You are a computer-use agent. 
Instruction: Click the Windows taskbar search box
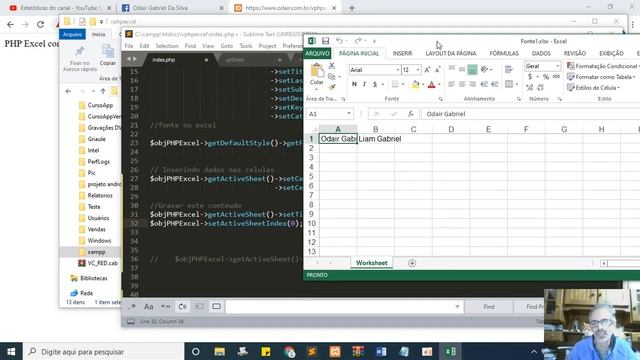[x=103, y=351]
